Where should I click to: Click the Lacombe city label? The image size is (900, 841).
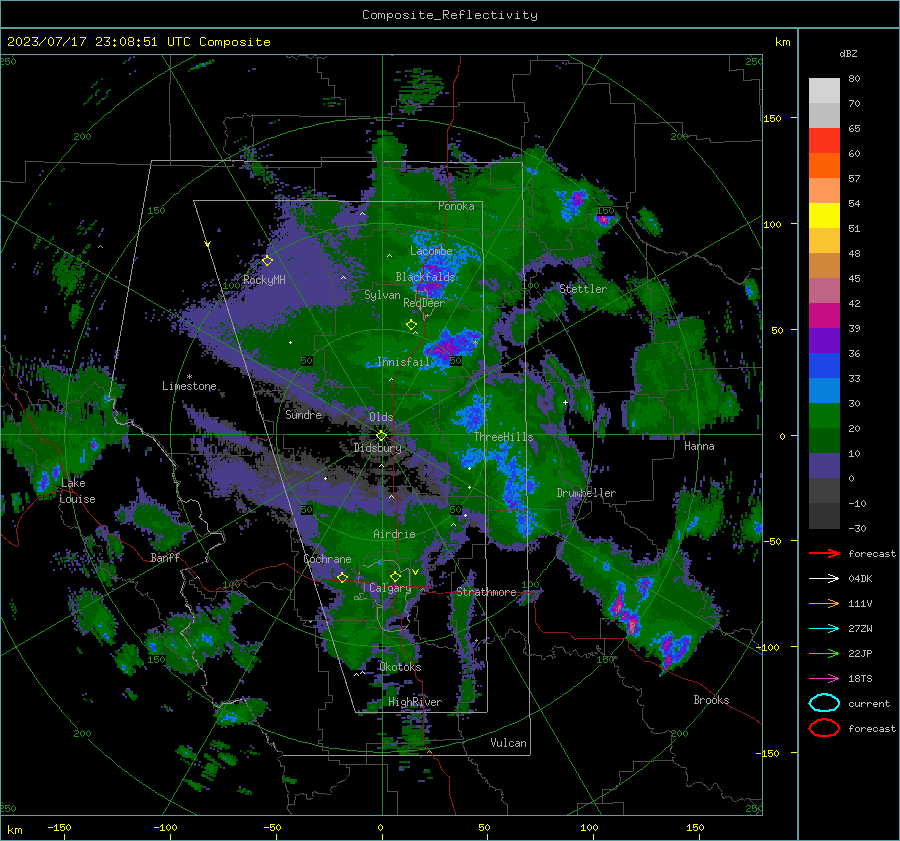tap(431, 251)
